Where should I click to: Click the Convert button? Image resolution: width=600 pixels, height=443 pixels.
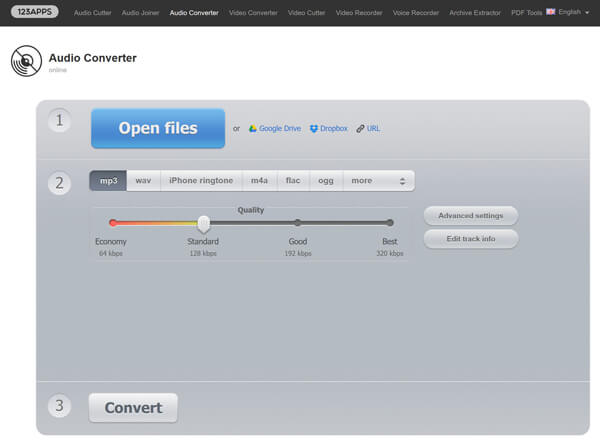[133, 408]
